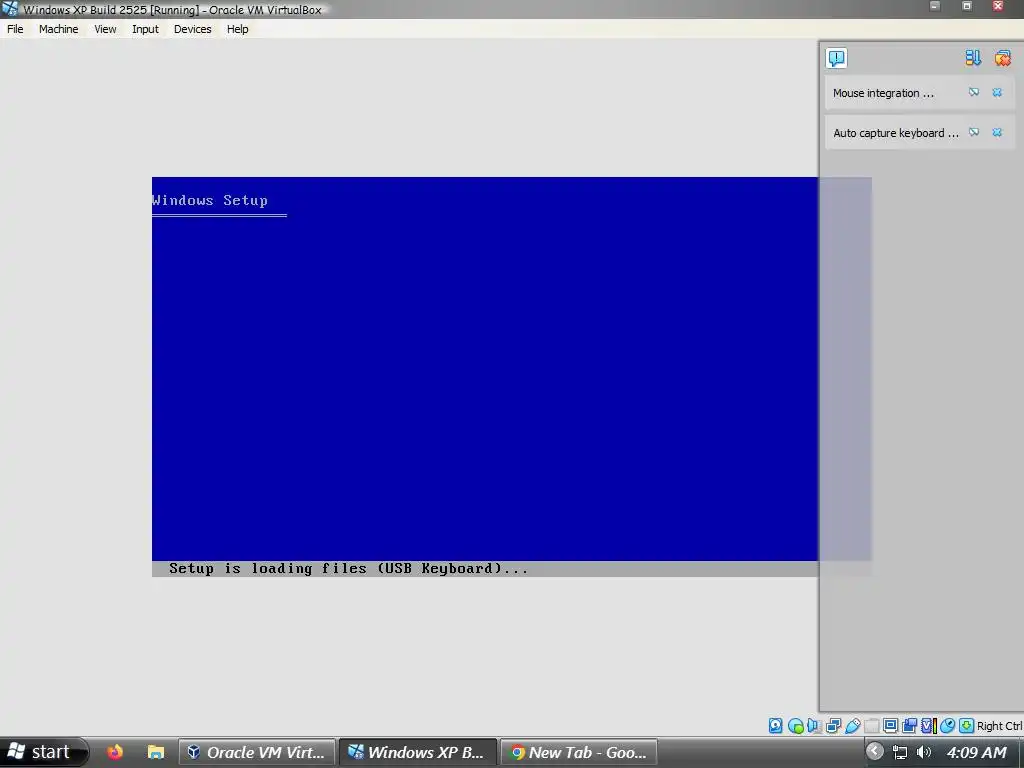1024x768 pixels.
Task: Click the volume speaker tray icon
Action: tap(923, 752)
